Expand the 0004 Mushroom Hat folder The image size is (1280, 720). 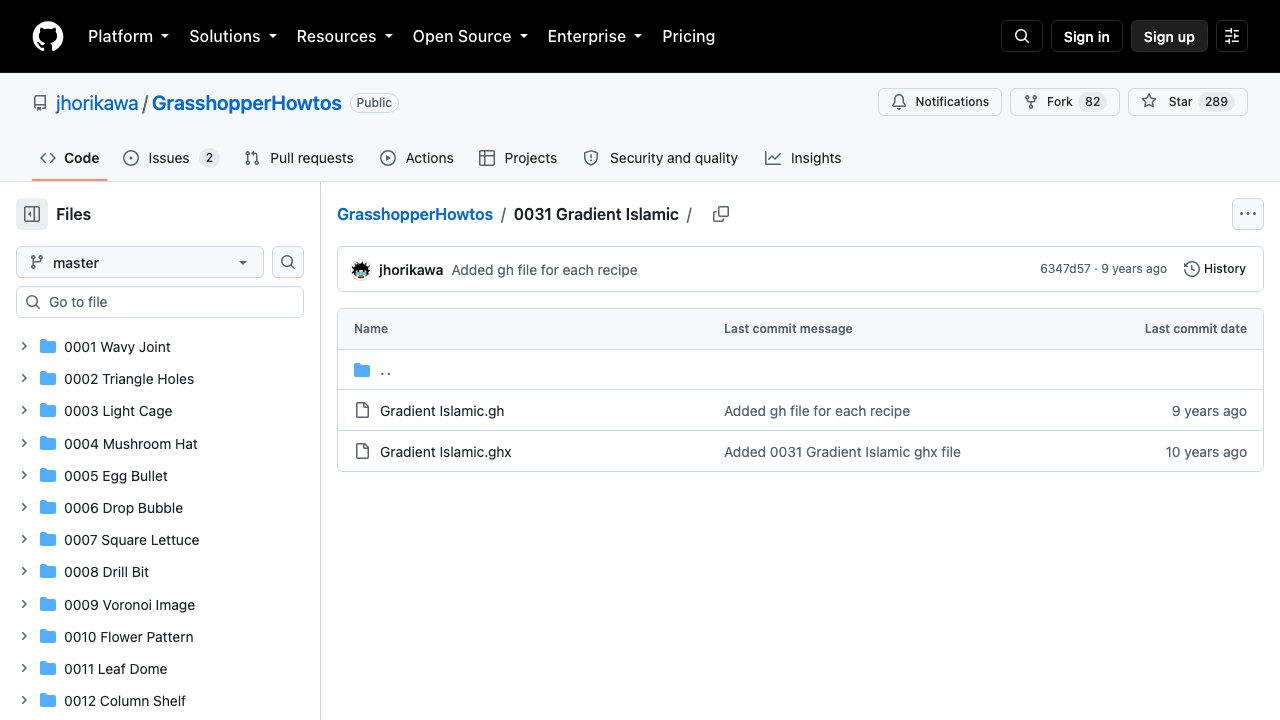[24, 443]
